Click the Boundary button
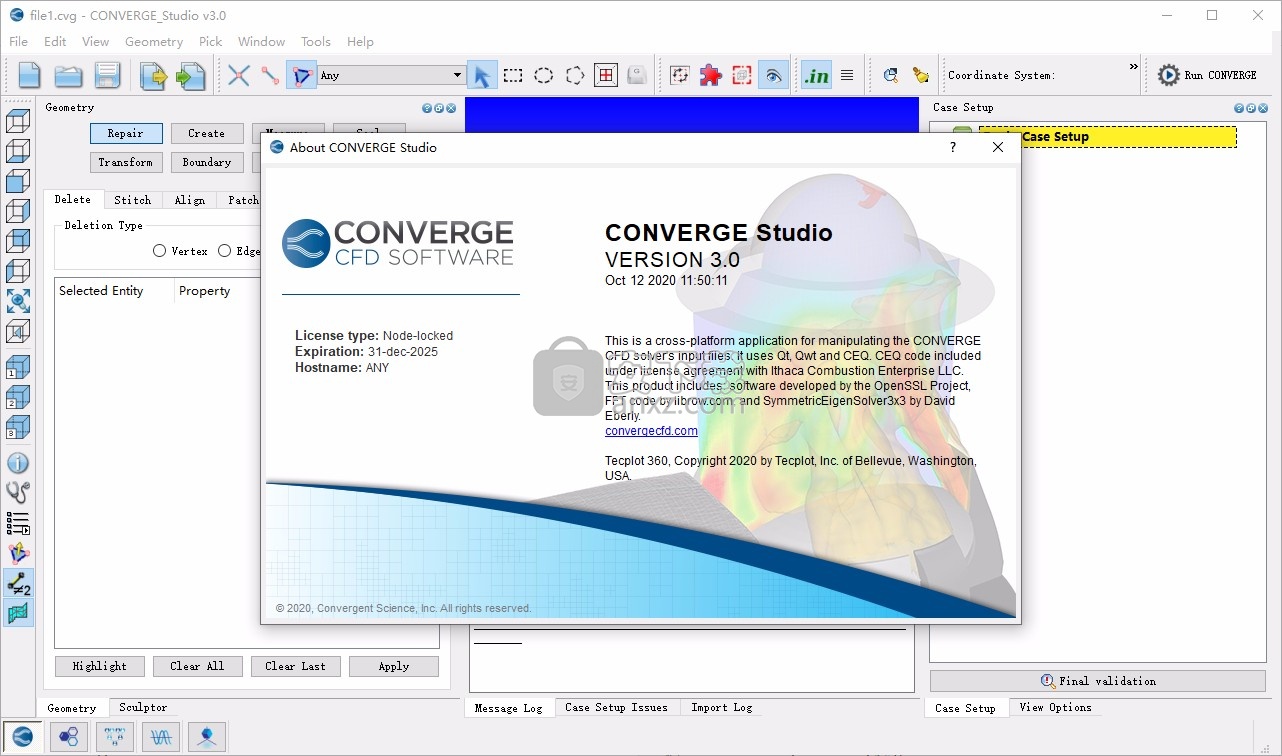This screenshot has height=756, width=1282. point(207,162)
